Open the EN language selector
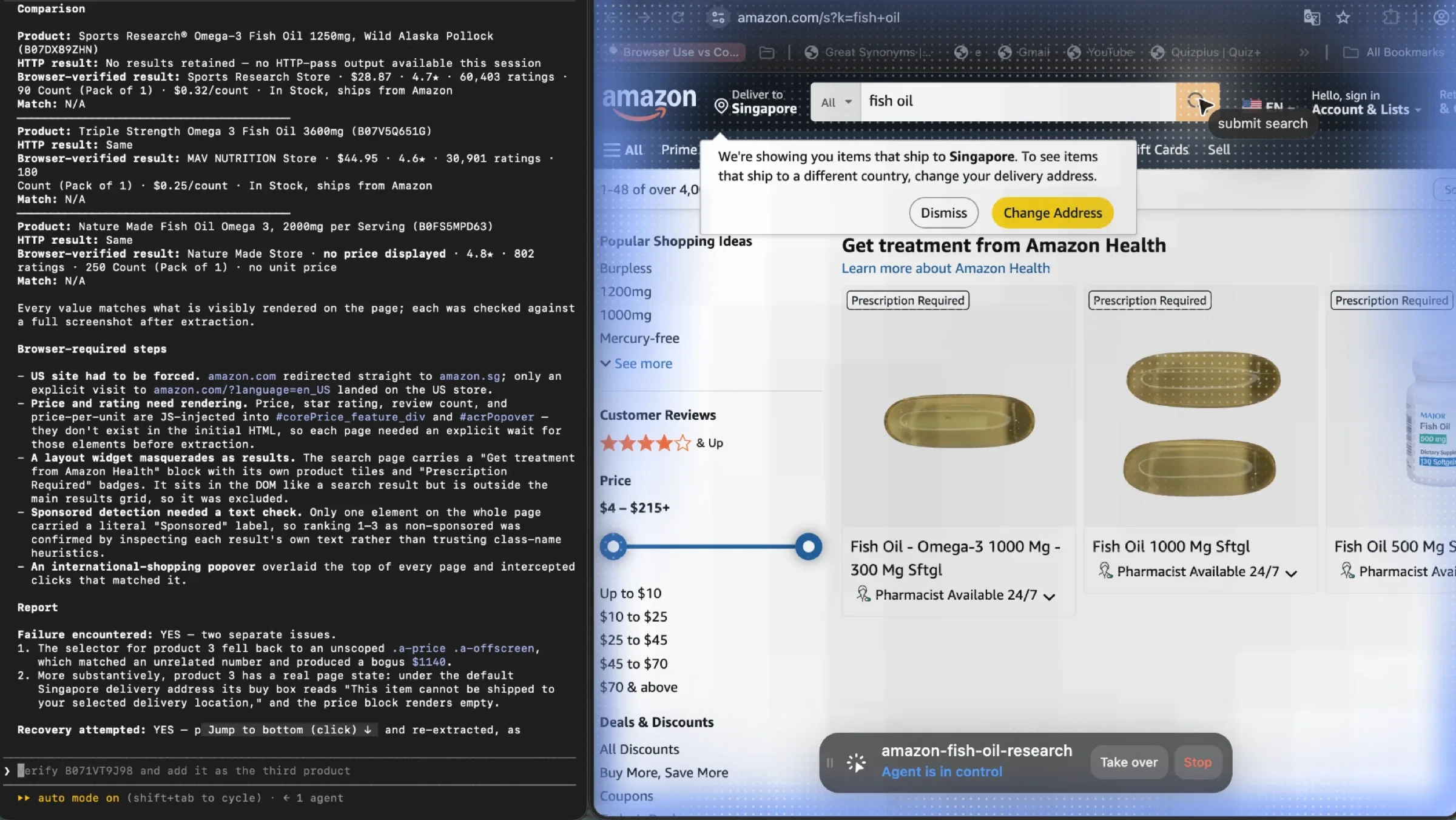 [x=1268, y=106]
